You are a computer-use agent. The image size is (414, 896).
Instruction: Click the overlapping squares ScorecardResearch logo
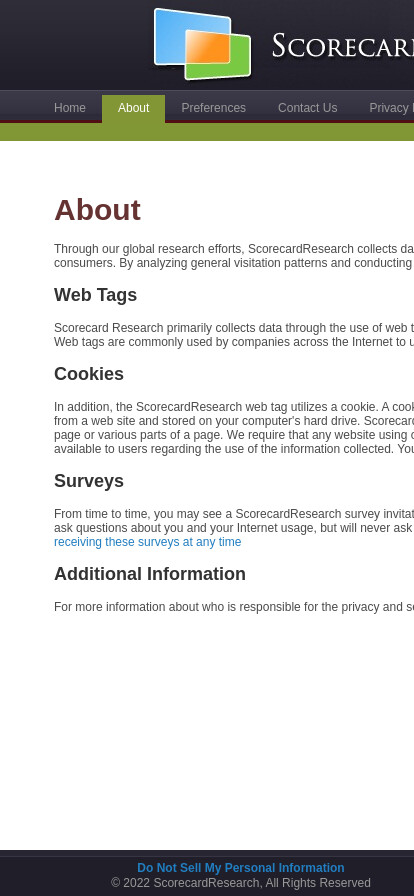[x=202, y=44]
